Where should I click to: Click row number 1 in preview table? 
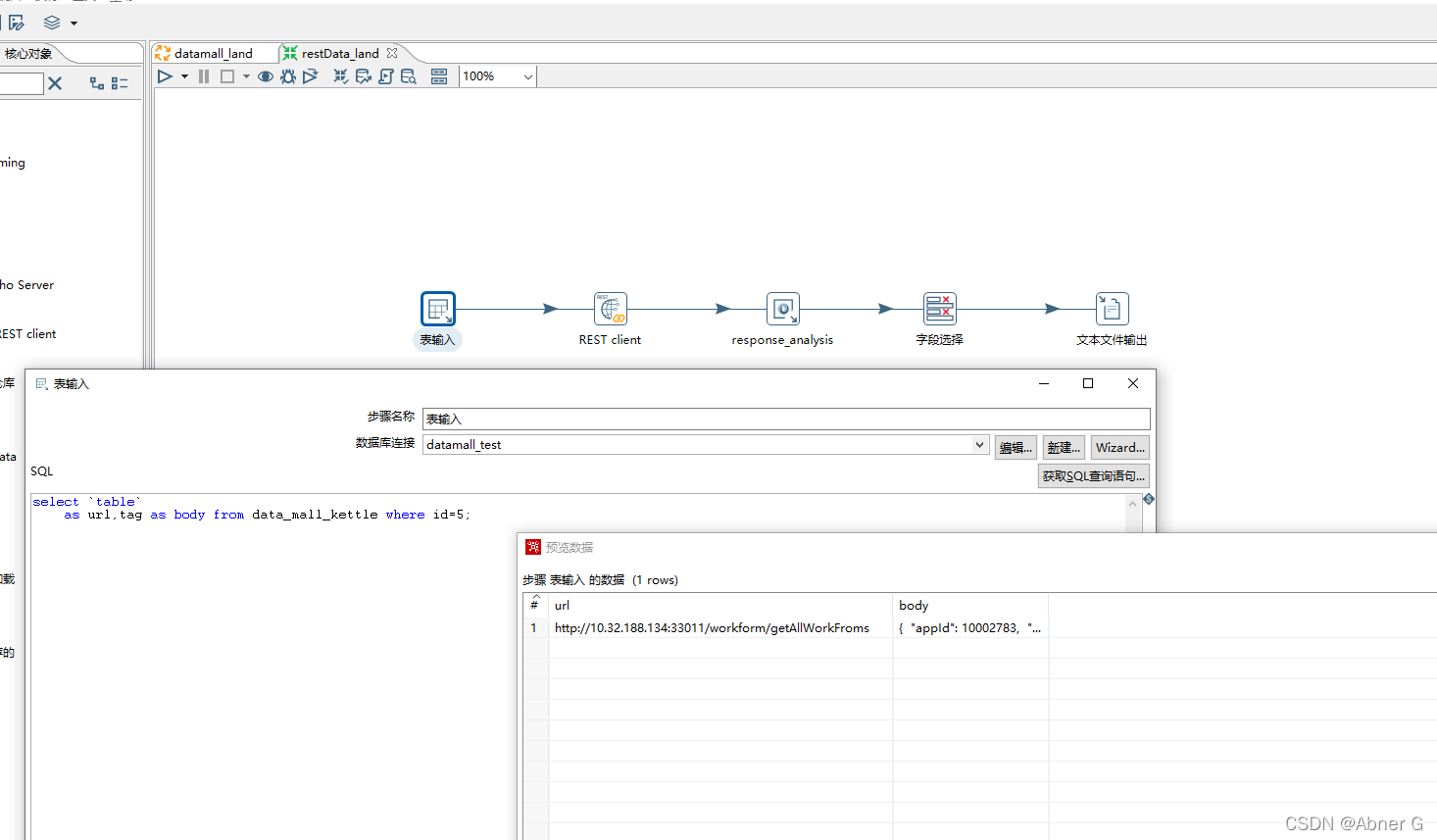[534, 627]
